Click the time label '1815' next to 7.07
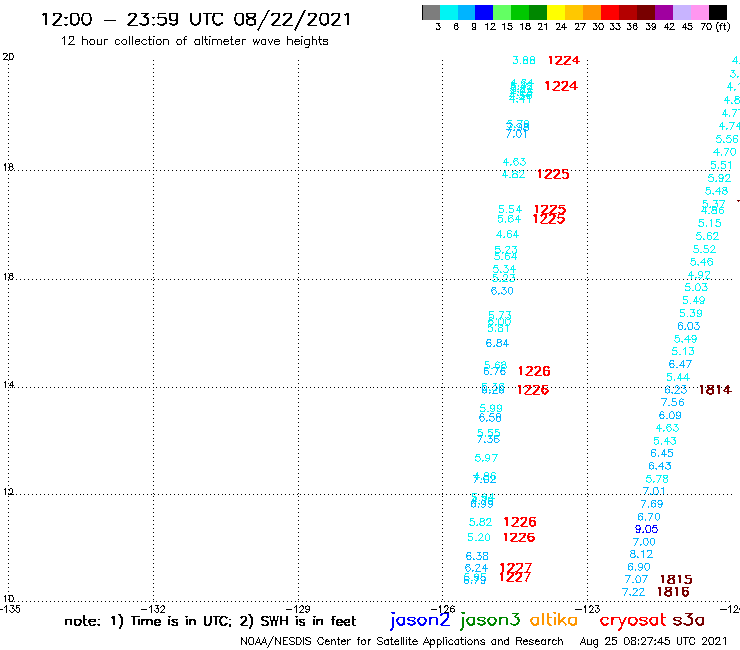This screenshot has width=740, height=650. [676, 579]
